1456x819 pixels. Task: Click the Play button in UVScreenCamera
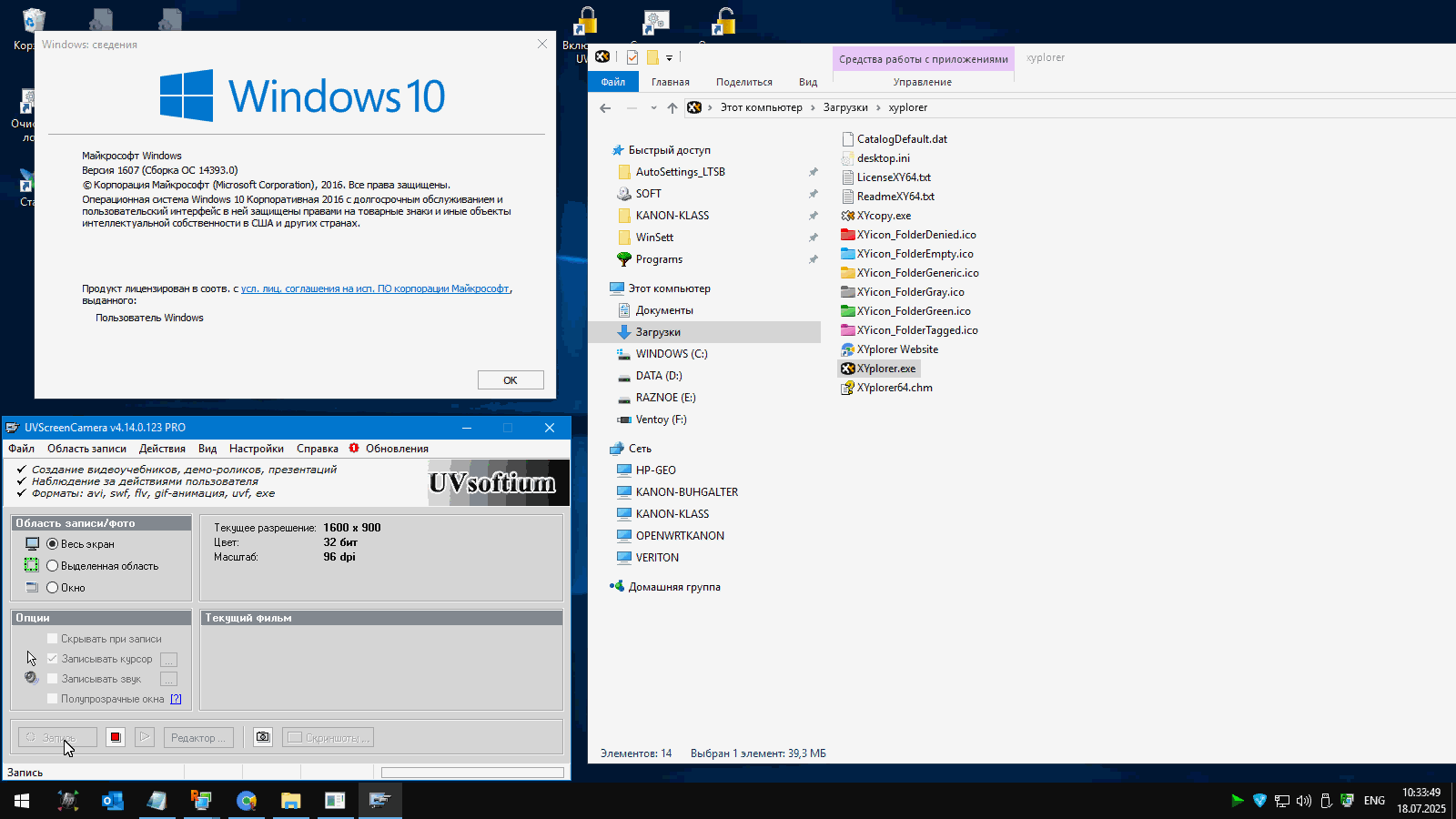click(145, 737)
